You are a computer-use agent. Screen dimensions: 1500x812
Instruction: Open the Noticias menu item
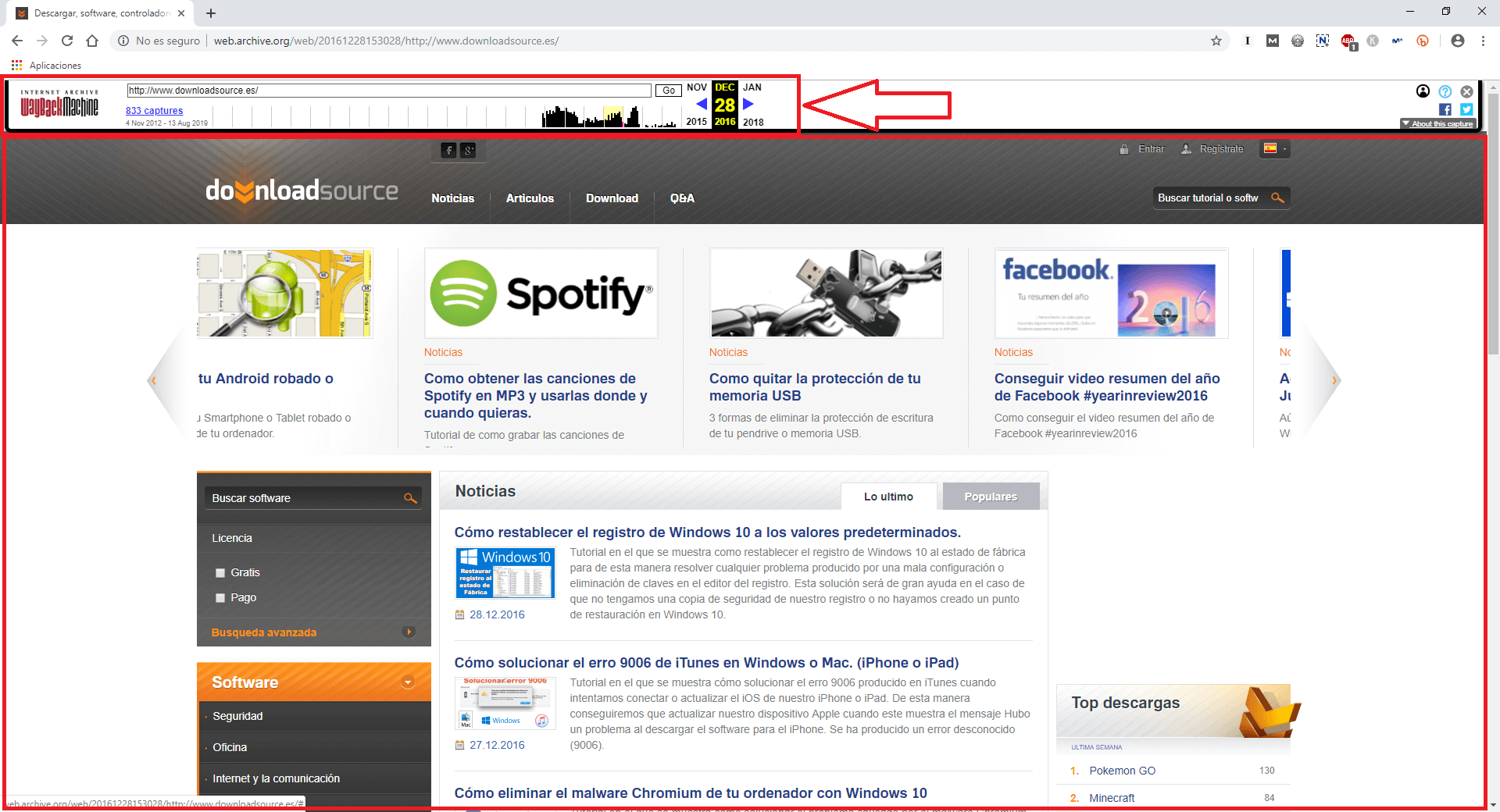coord(453,198)
